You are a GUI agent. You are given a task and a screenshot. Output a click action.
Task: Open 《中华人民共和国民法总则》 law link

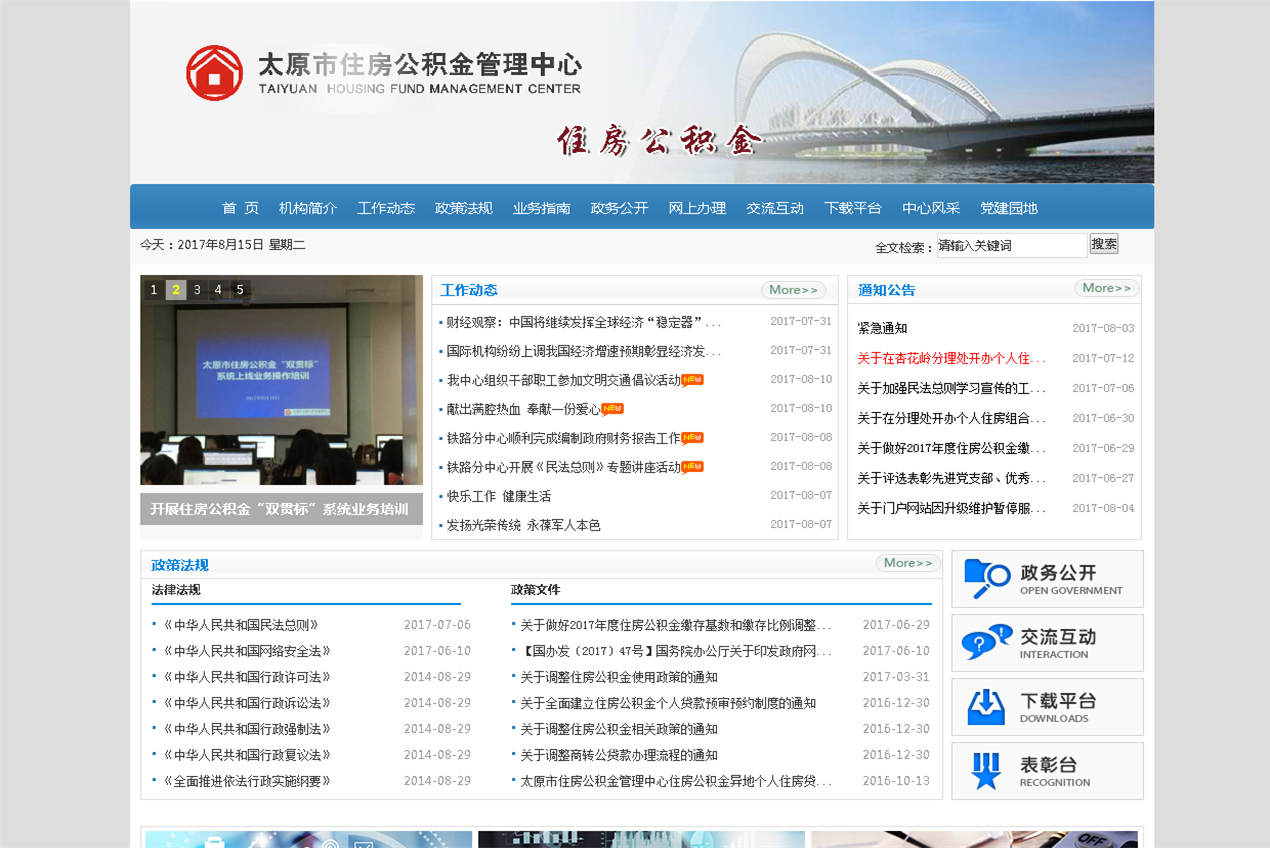click(x=240, y=625)
